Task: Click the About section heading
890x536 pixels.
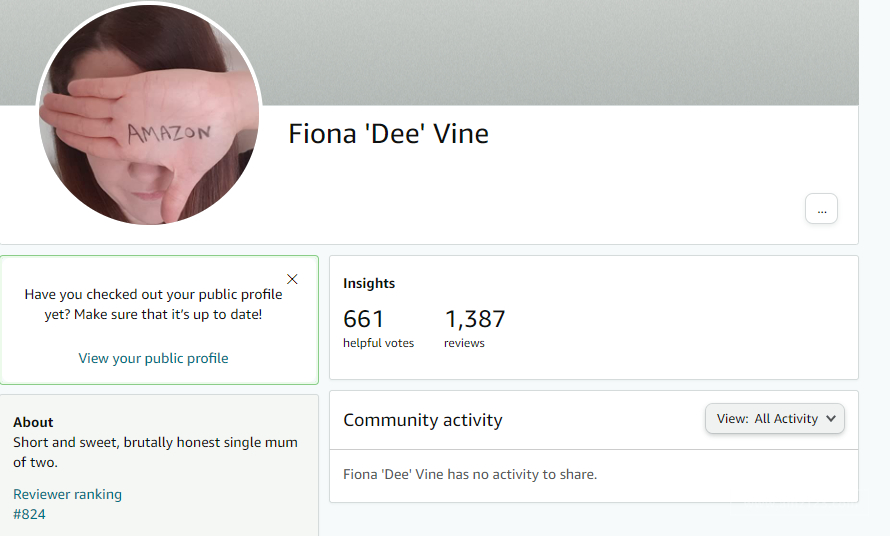Action: coord(33,422)
